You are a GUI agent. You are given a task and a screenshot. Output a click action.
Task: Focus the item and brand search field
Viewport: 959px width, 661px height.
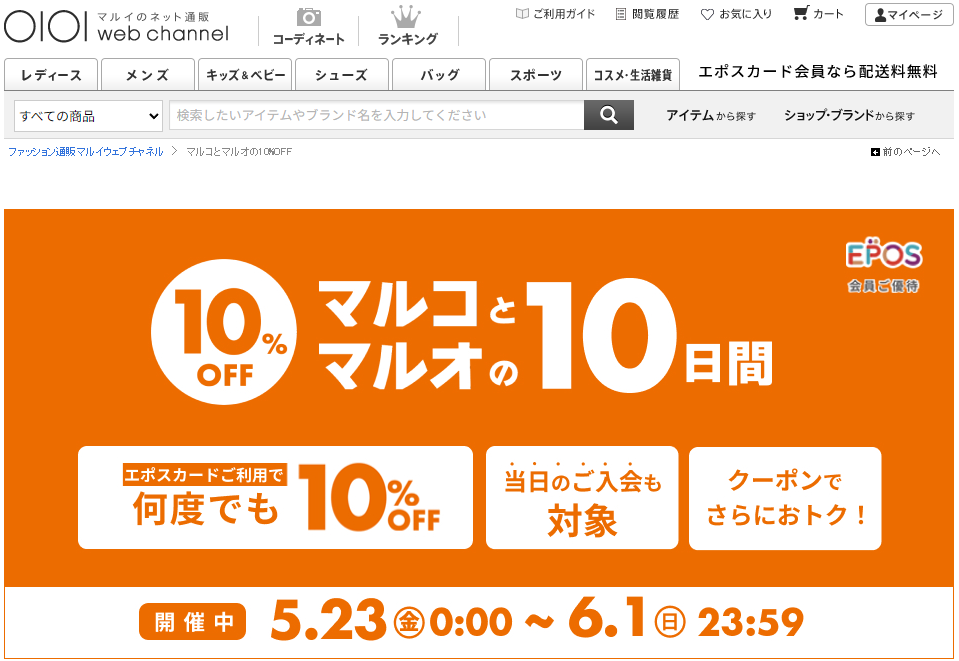point(377,115)
